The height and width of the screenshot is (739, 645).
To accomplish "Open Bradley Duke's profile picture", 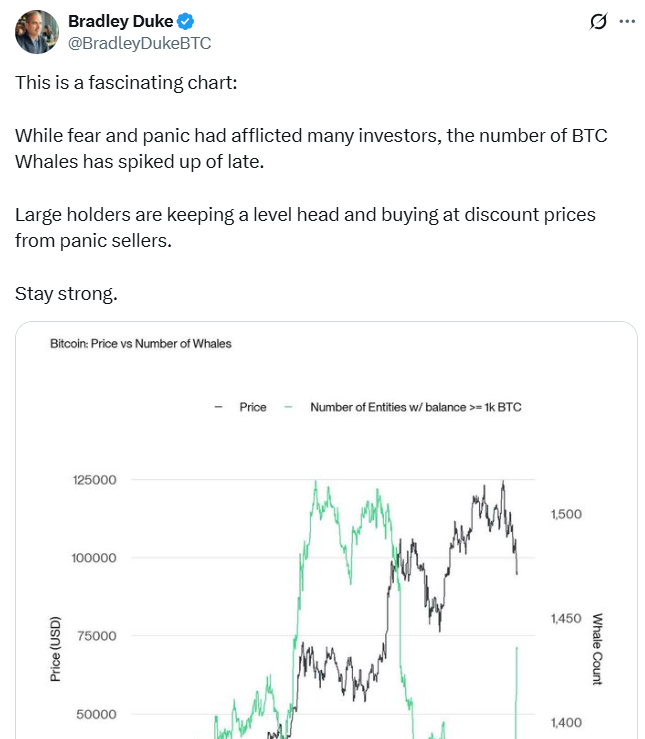I will [x=36, y=32].
